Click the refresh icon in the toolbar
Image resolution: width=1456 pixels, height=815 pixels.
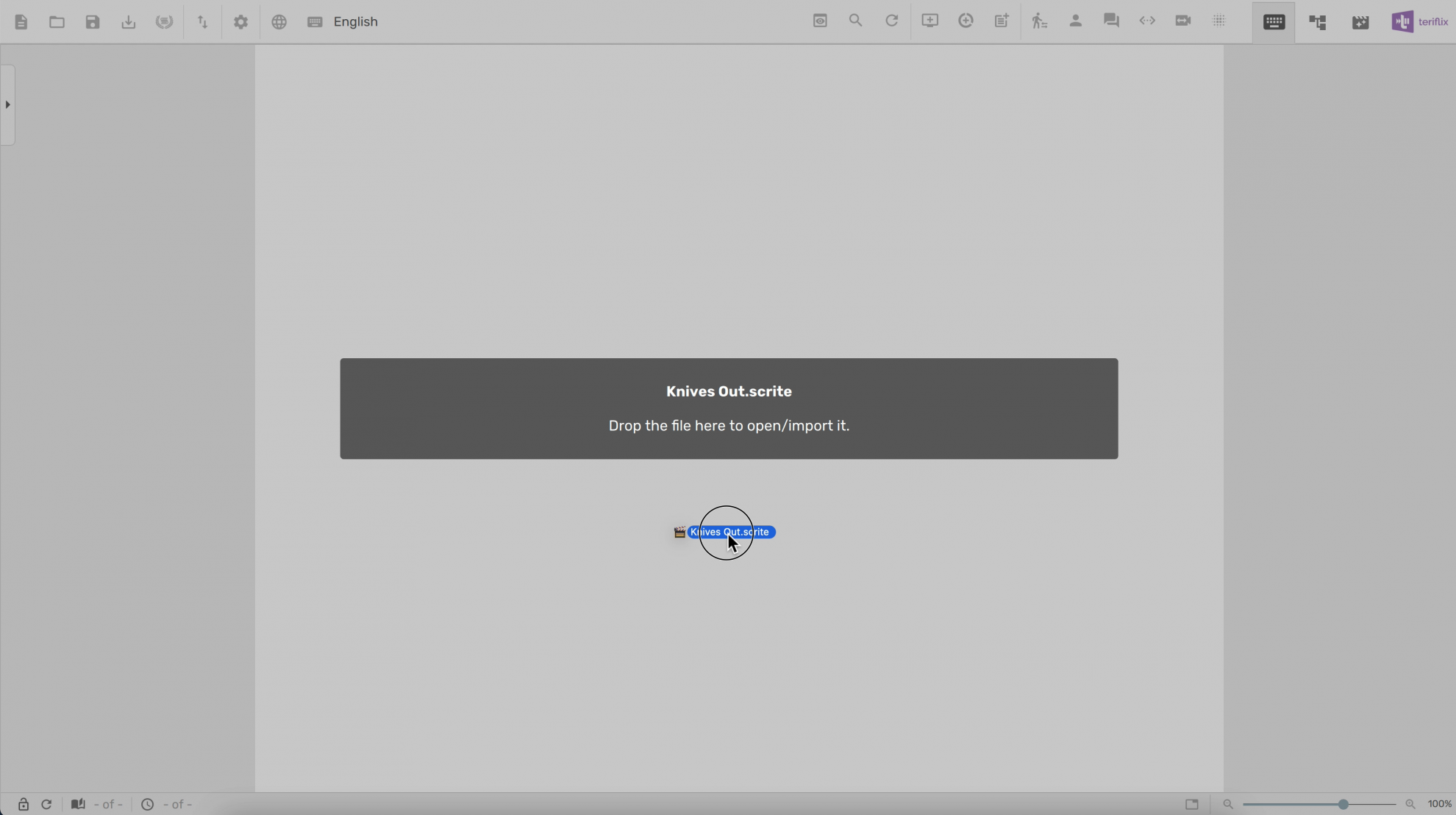891,21
